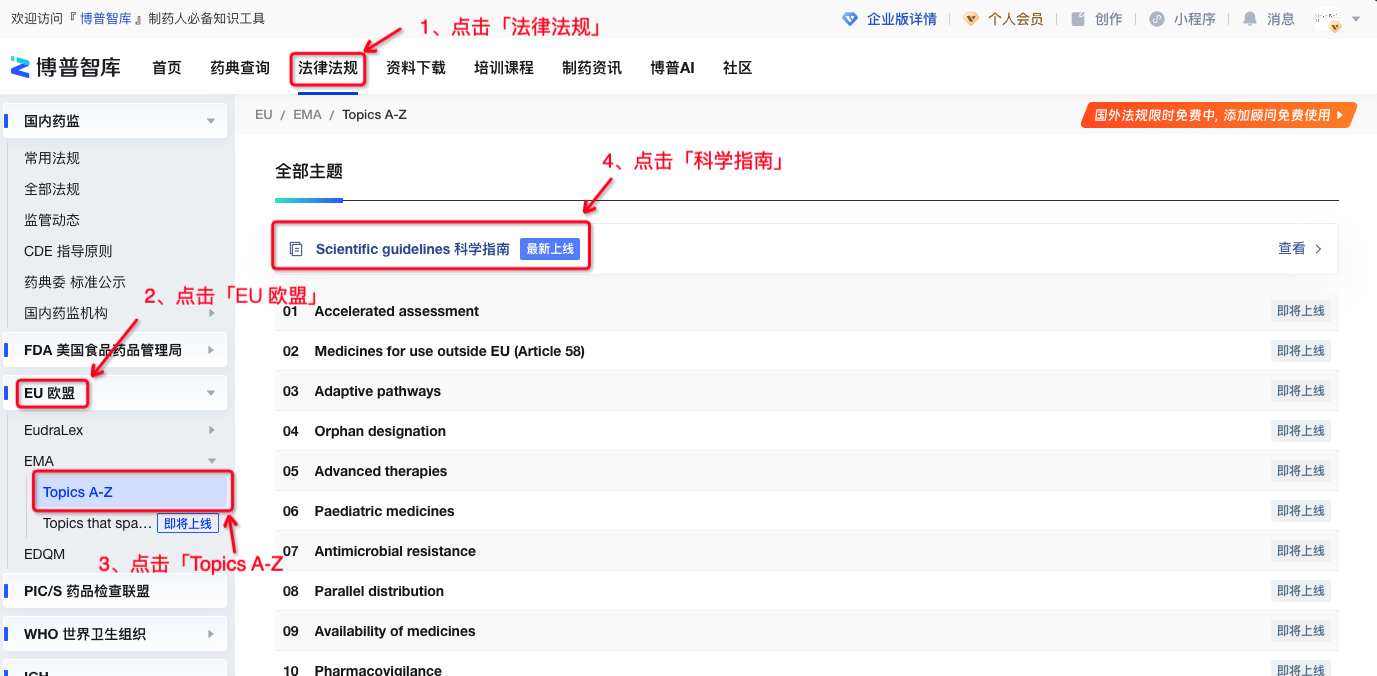Click 即将上线 tag beside Topics that spa…
Image resolution: width=1377 pixels, height=676 pixels.
188,523
